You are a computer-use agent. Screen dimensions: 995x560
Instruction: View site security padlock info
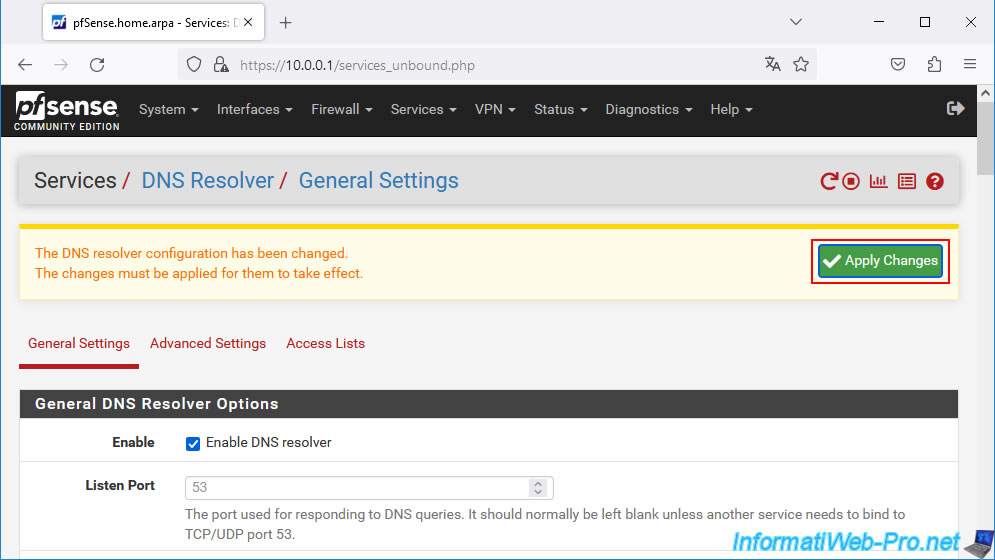coord(221,65)
